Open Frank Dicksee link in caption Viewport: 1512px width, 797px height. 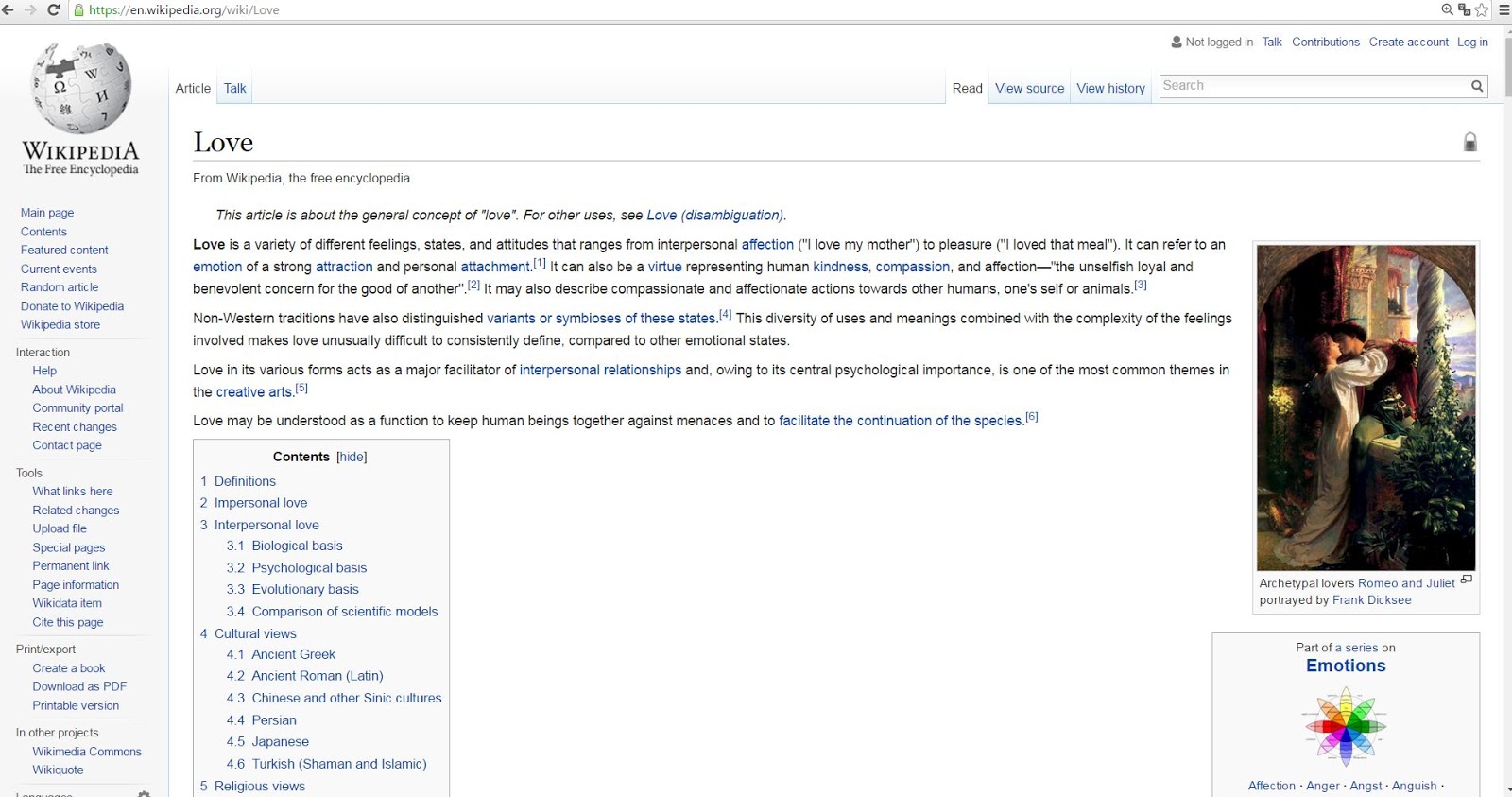click(x=1371, y=600)
